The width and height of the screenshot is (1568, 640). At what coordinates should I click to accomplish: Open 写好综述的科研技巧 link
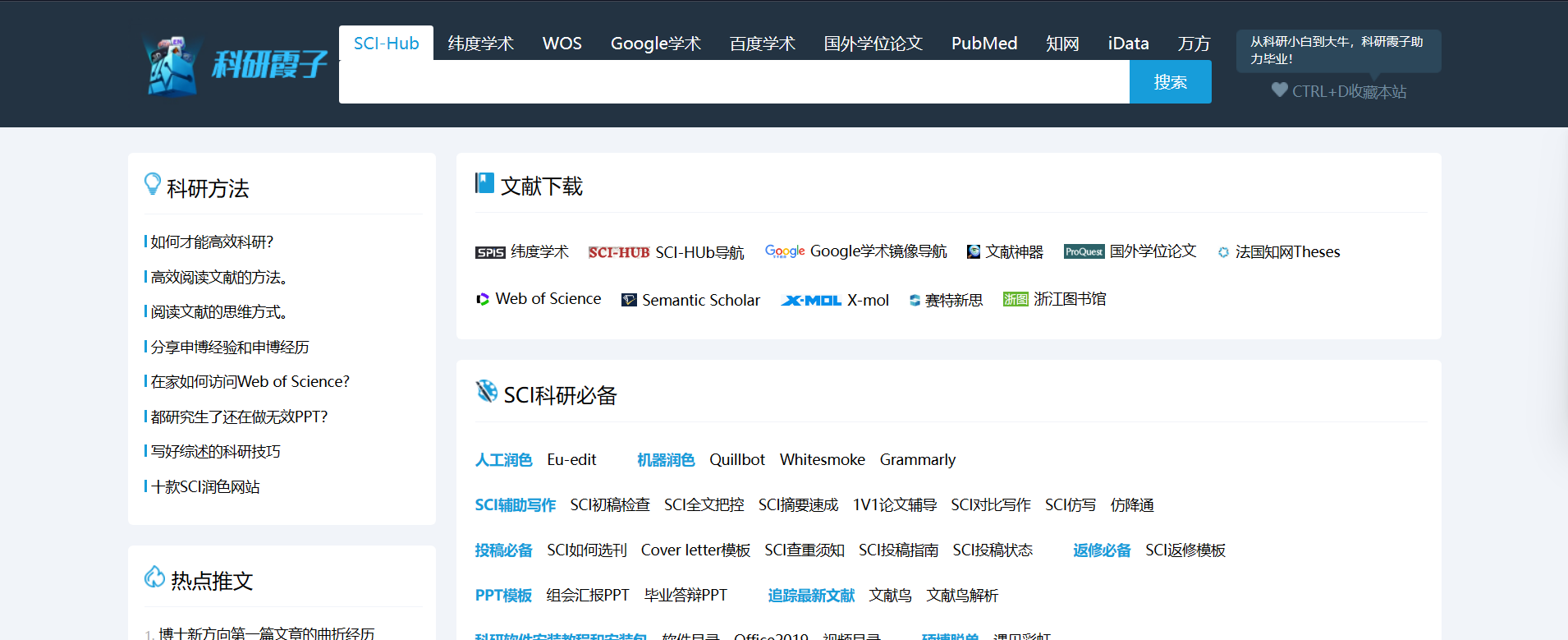tap(215, 451)
